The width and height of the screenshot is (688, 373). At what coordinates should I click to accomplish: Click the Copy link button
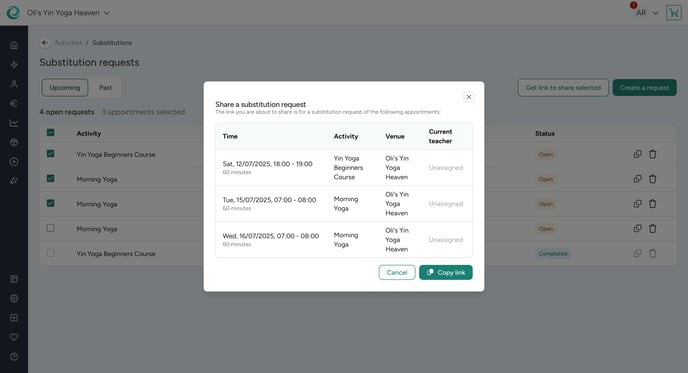pos(445,273)
